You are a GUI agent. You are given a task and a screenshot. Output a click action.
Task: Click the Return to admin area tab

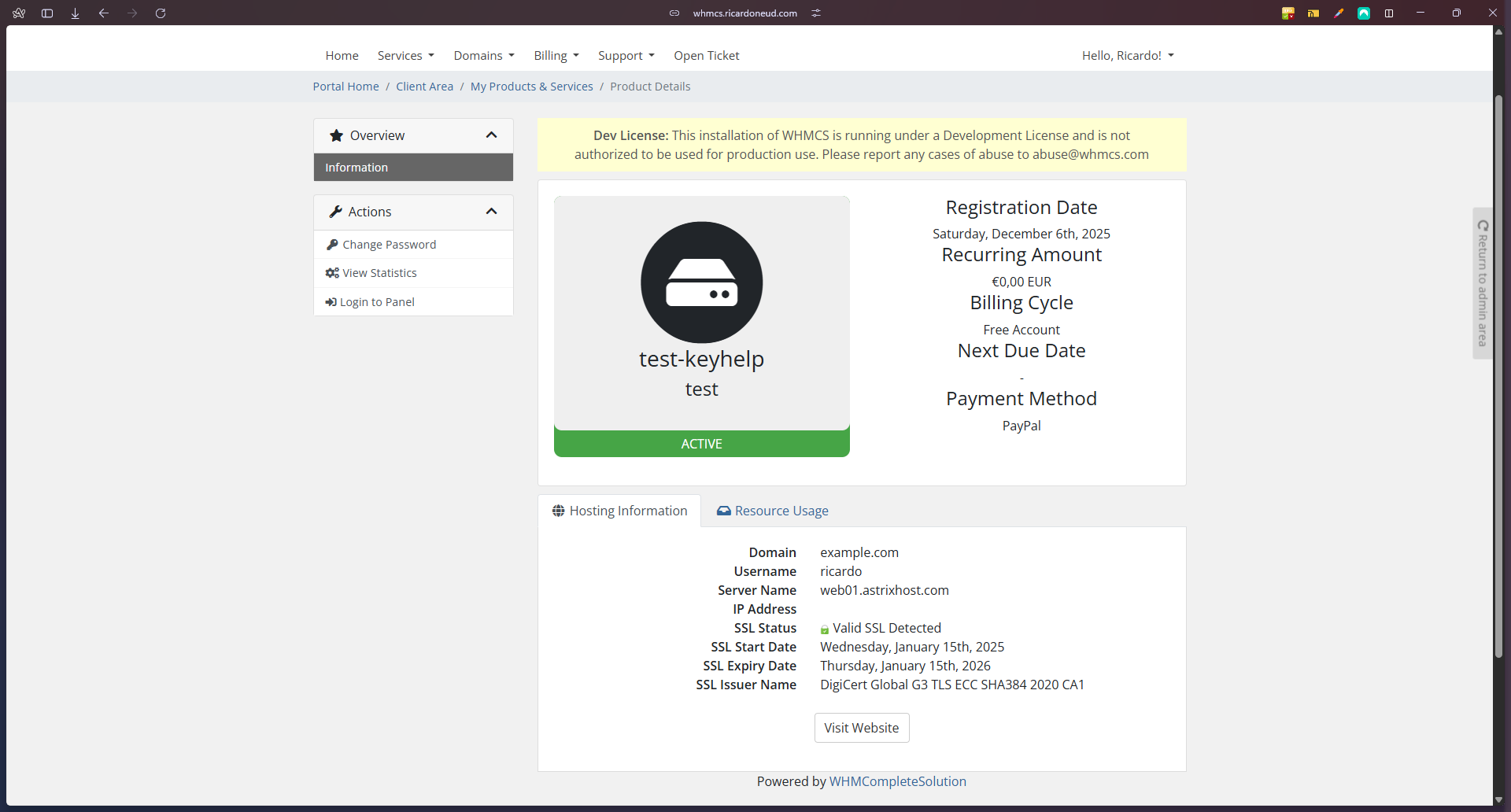pyautogui.click(x=1482, y=283)
